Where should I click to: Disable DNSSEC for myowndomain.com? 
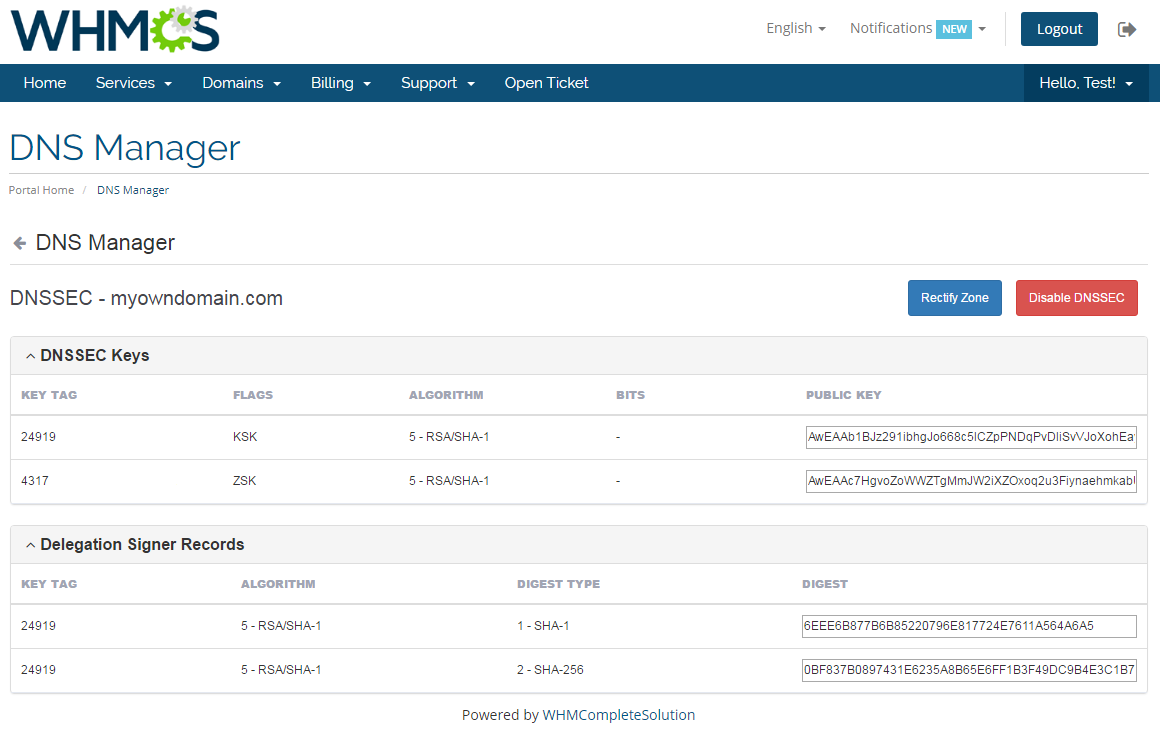1076,297
